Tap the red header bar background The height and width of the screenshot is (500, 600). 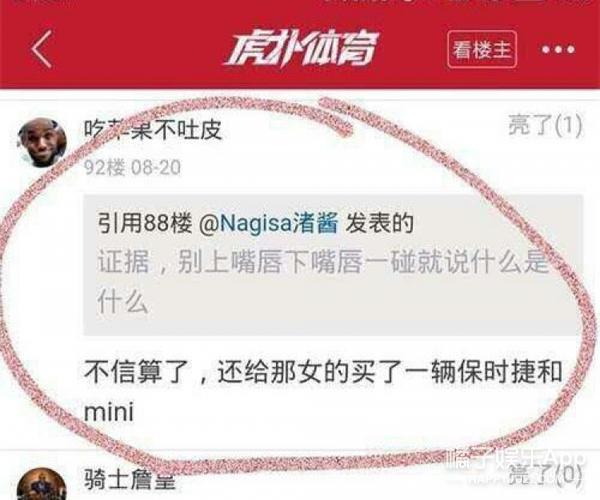tap(300, 49)
